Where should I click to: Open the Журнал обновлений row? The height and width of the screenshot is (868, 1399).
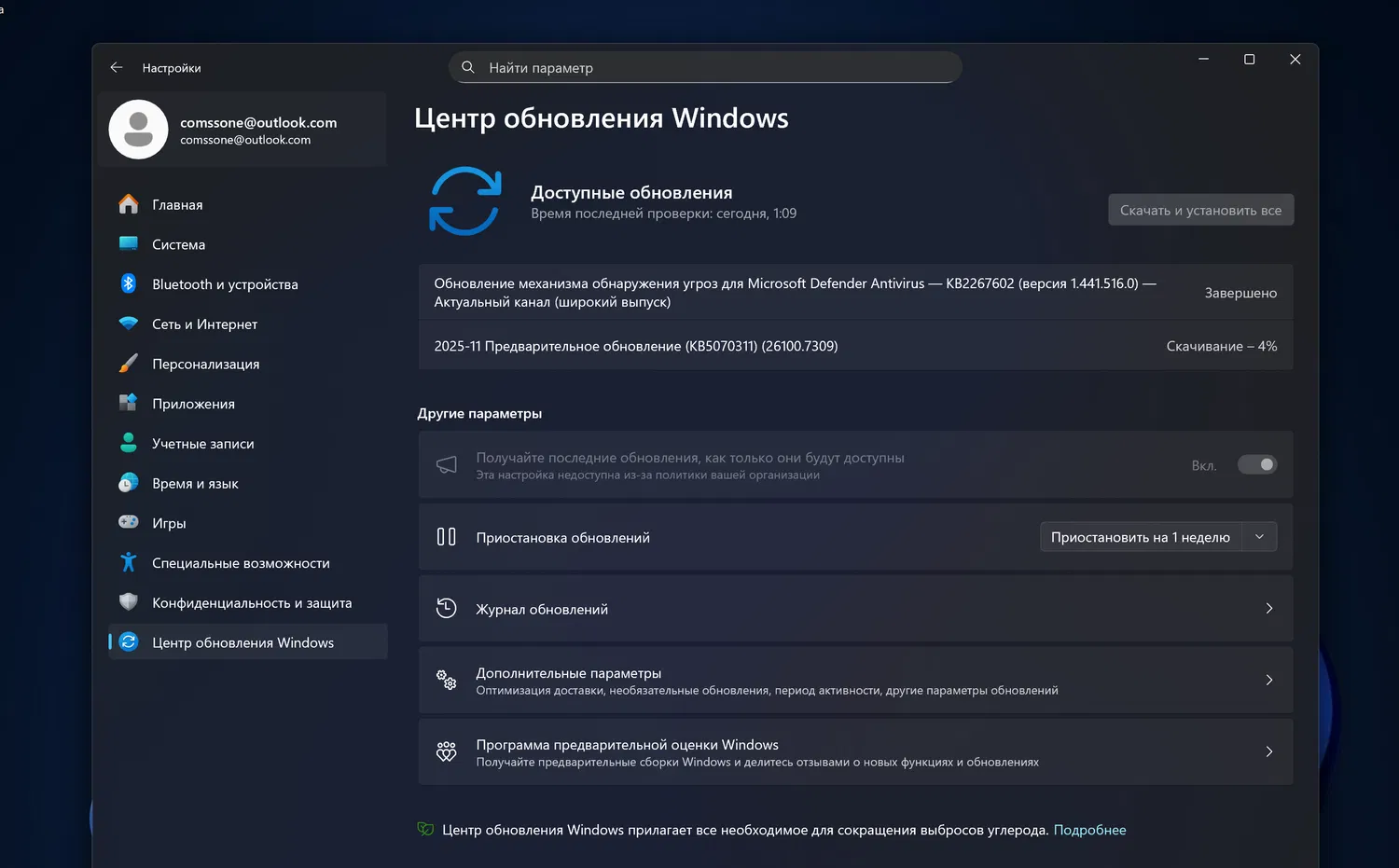pos(855,609)
